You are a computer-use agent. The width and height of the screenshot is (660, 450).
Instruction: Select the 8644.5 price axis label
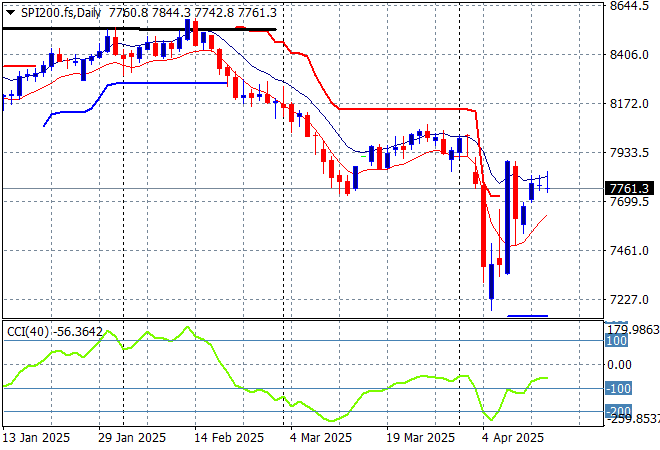(629, 6)
